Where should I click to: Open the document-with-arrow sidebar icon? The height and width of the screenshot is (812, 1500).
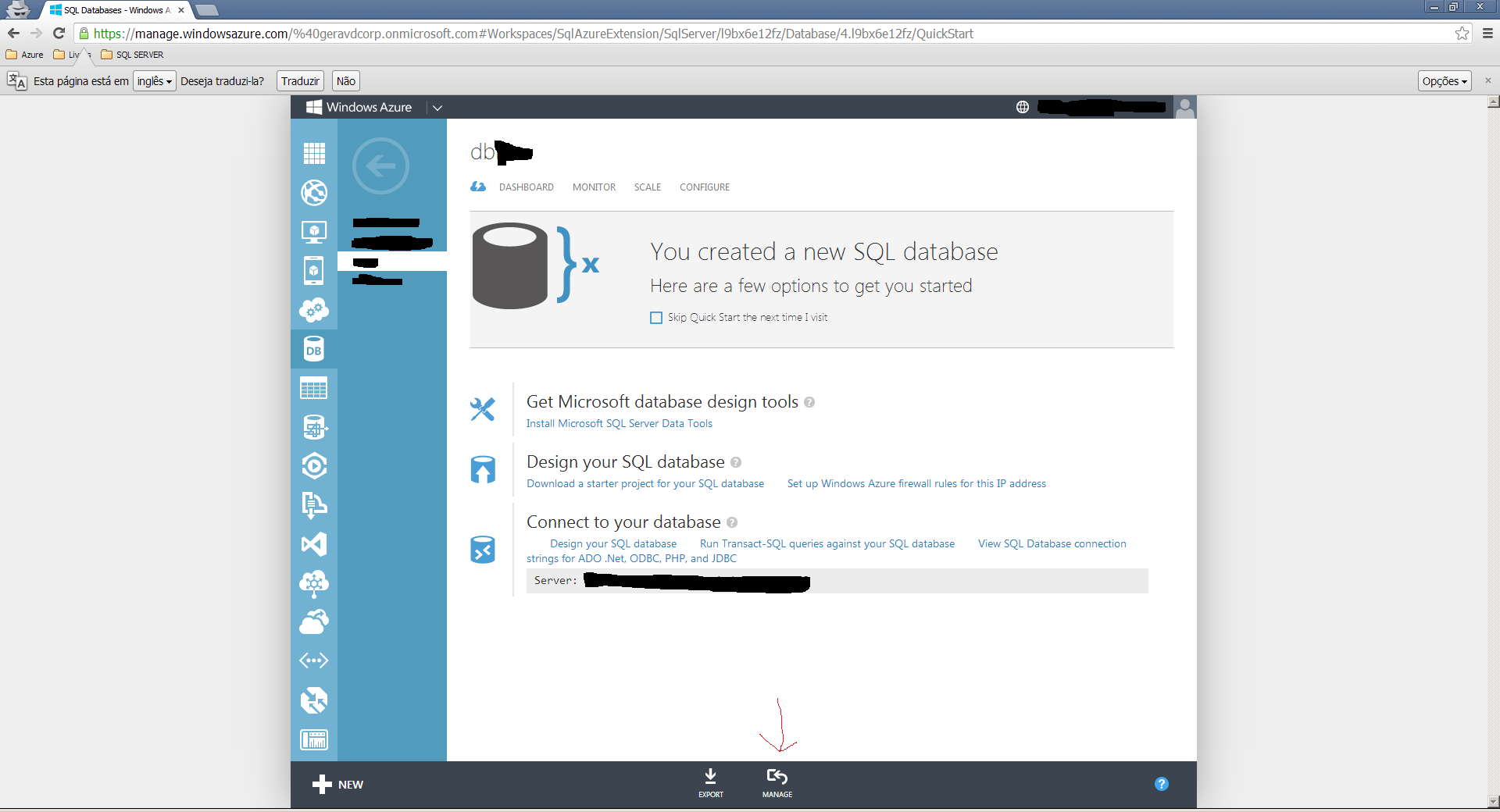click(x=314, y=505)
